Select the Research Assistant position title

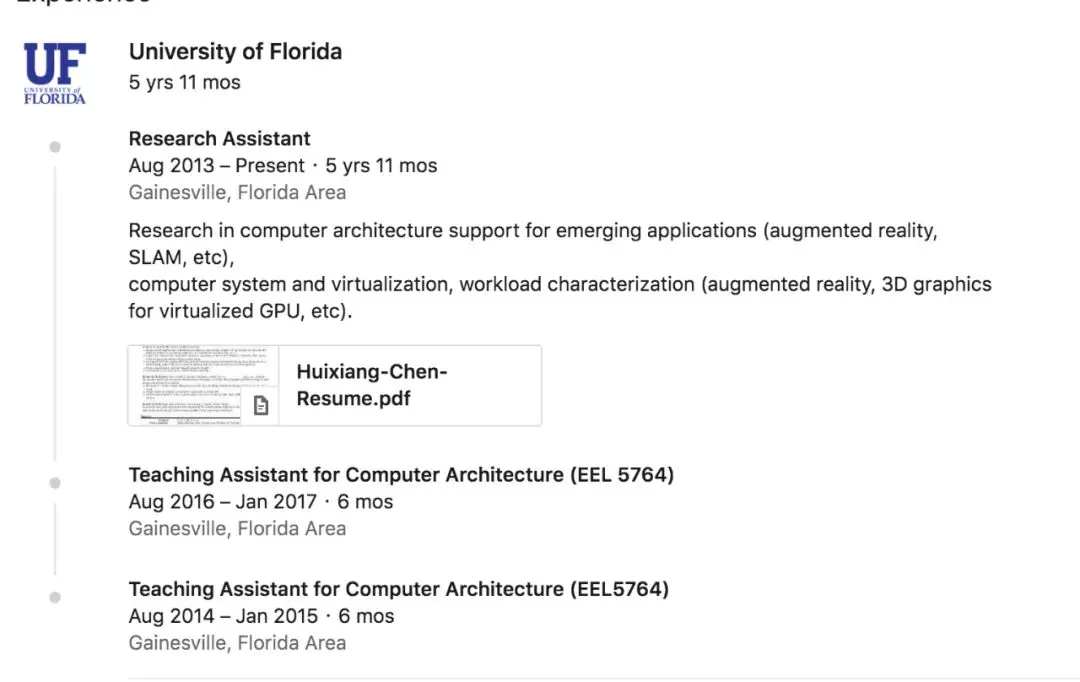(x=220, y=138)
